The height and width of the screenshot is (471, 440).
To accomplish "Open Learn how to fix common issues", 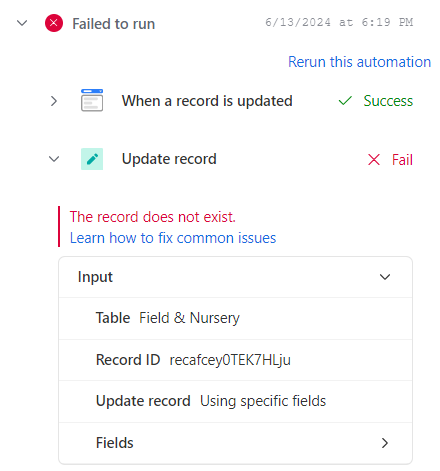I will coord(173,238).
